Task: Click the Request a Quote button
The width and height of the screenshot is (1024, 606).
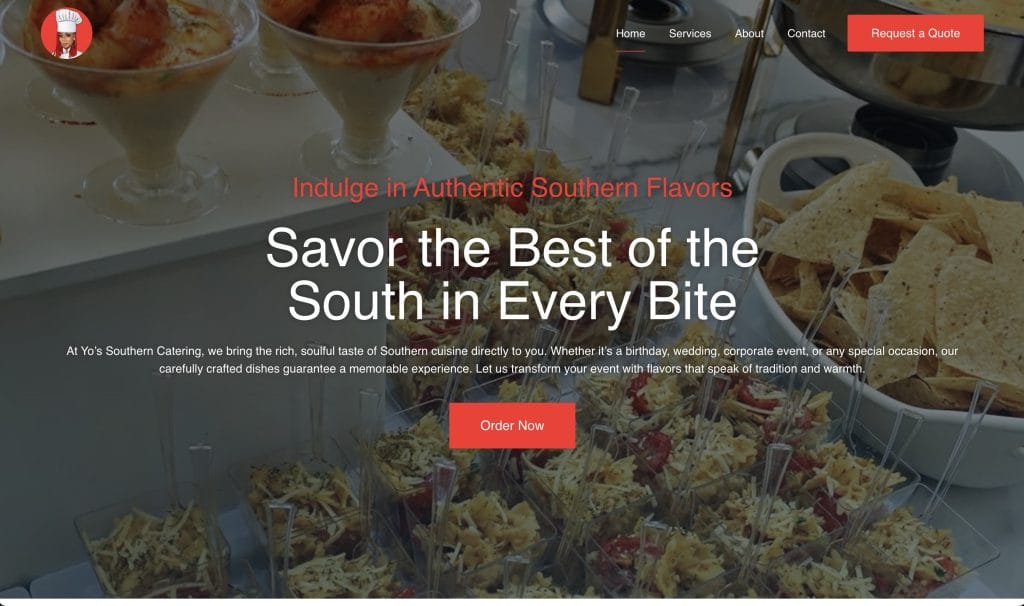Action: 916,33
